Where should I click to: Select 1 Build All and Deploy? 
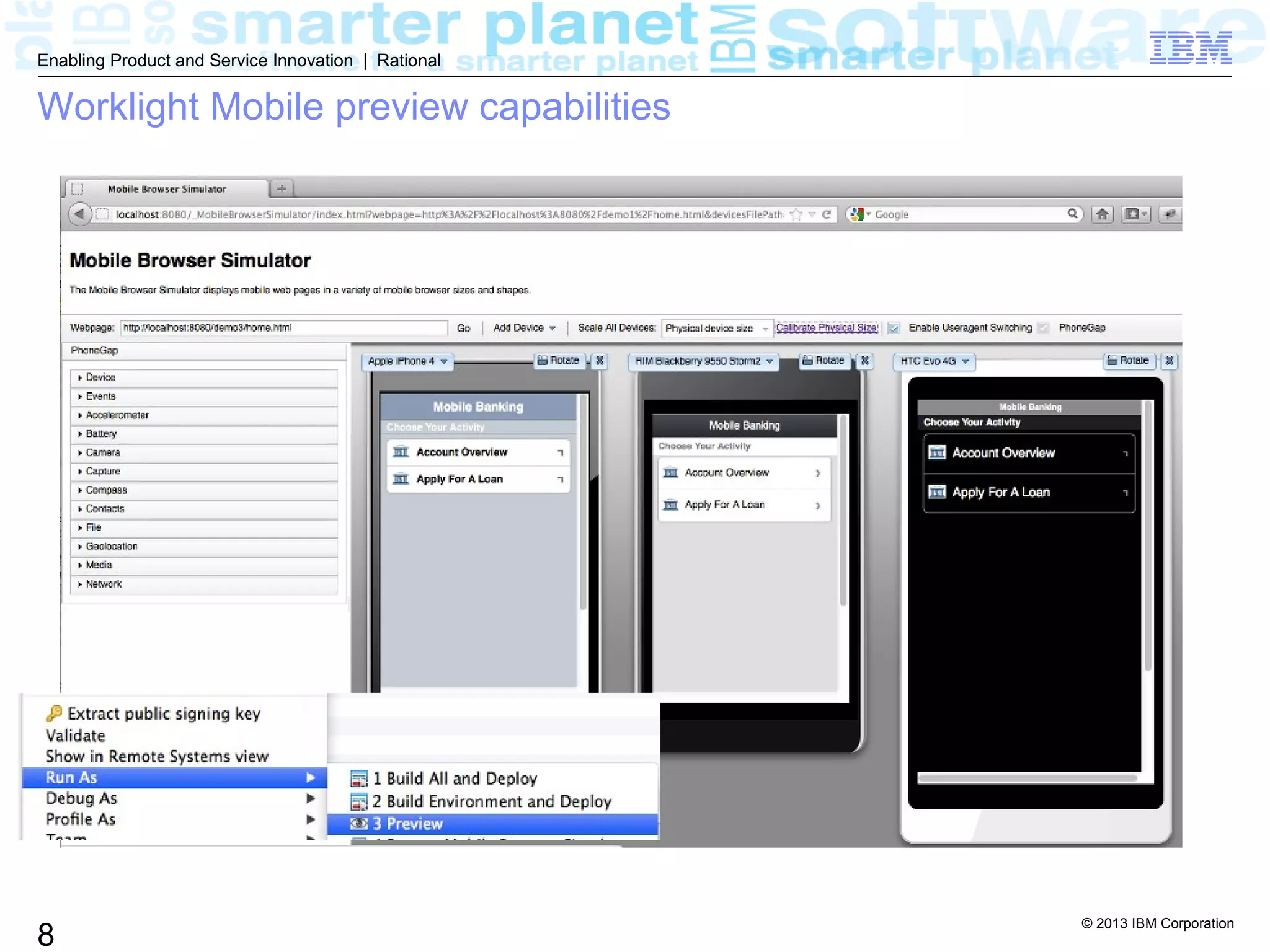click(492, 778)
